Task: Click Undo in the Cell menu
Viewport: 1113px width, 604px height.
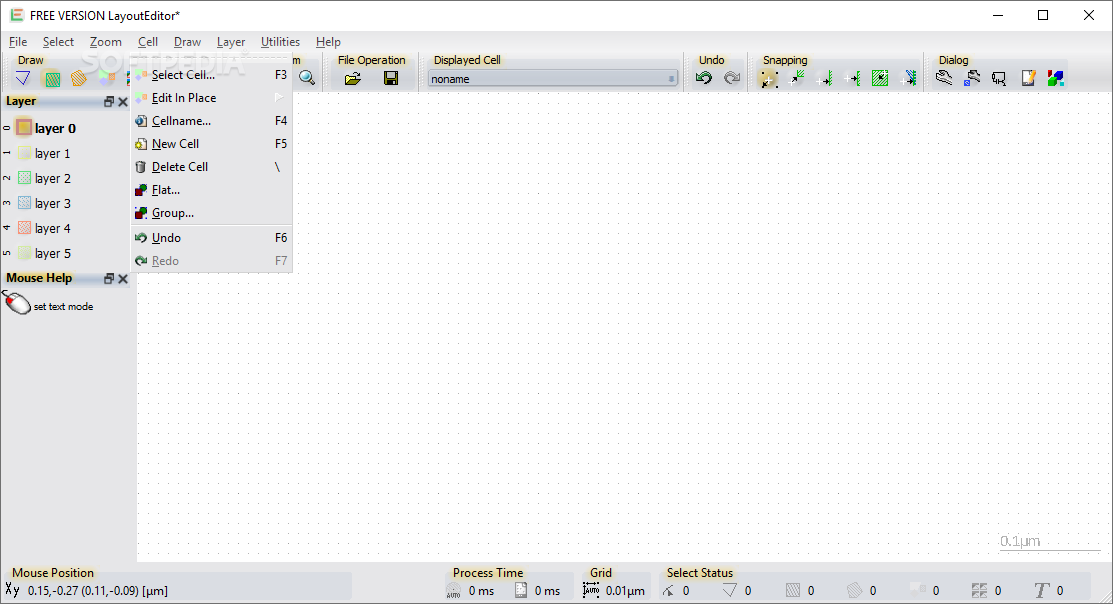Action: click(x=212, y=238)
